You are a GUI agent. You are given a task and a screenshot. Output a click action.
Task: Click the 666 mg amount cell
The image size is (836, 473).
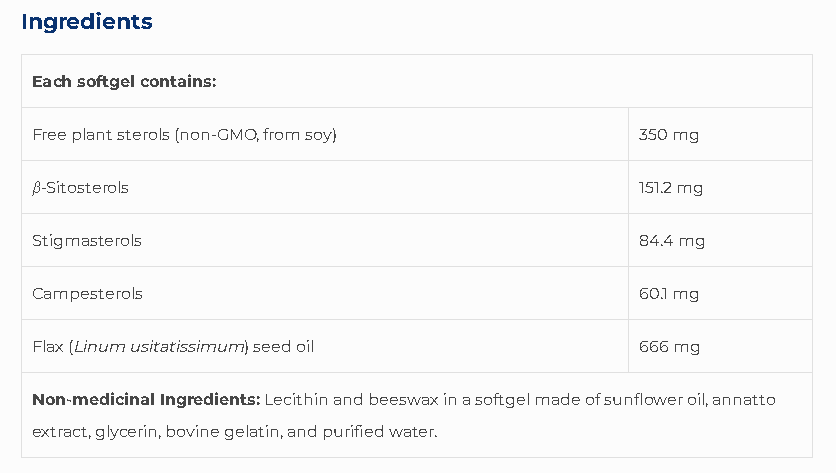tap(668, 346)
